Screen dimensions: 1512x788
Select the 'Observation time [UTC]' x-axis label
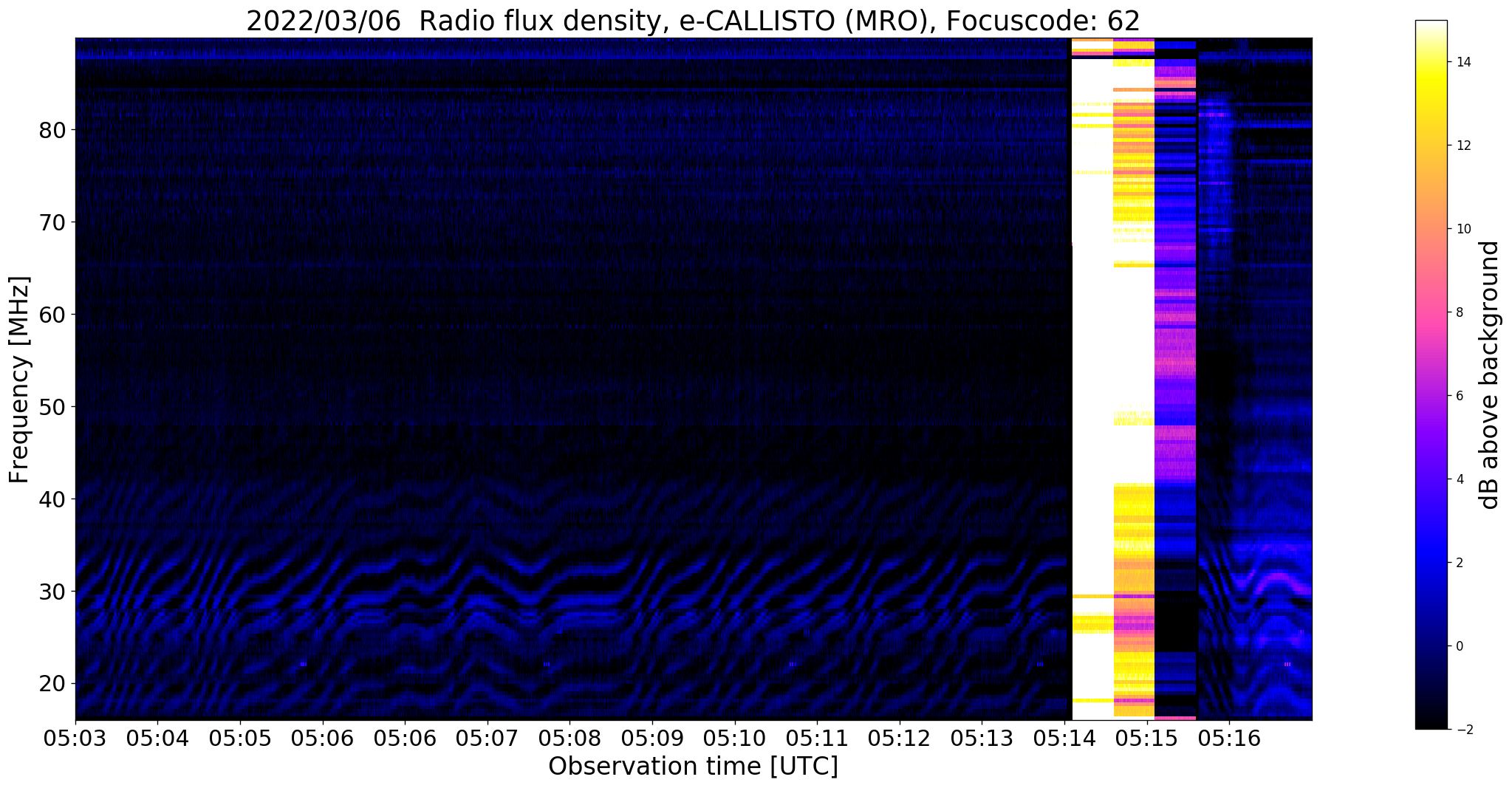pyautogui.click(x=693, y=766)
